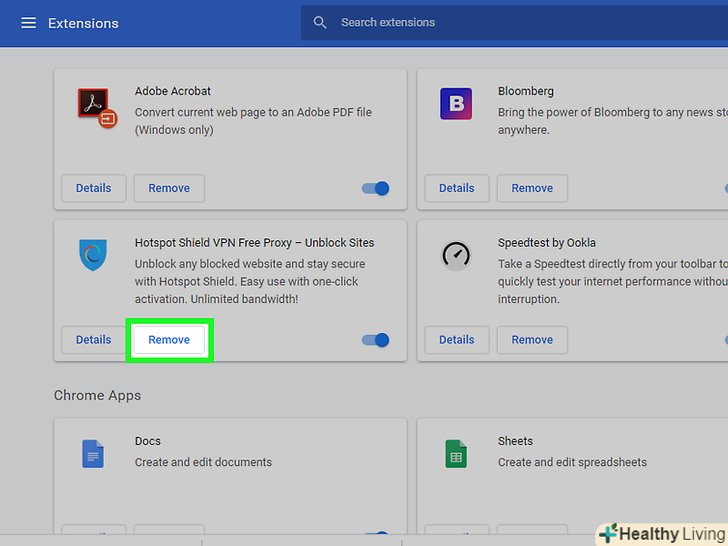
Task: View Details of Bloomberg extension
Action: (x=457, y=188)
